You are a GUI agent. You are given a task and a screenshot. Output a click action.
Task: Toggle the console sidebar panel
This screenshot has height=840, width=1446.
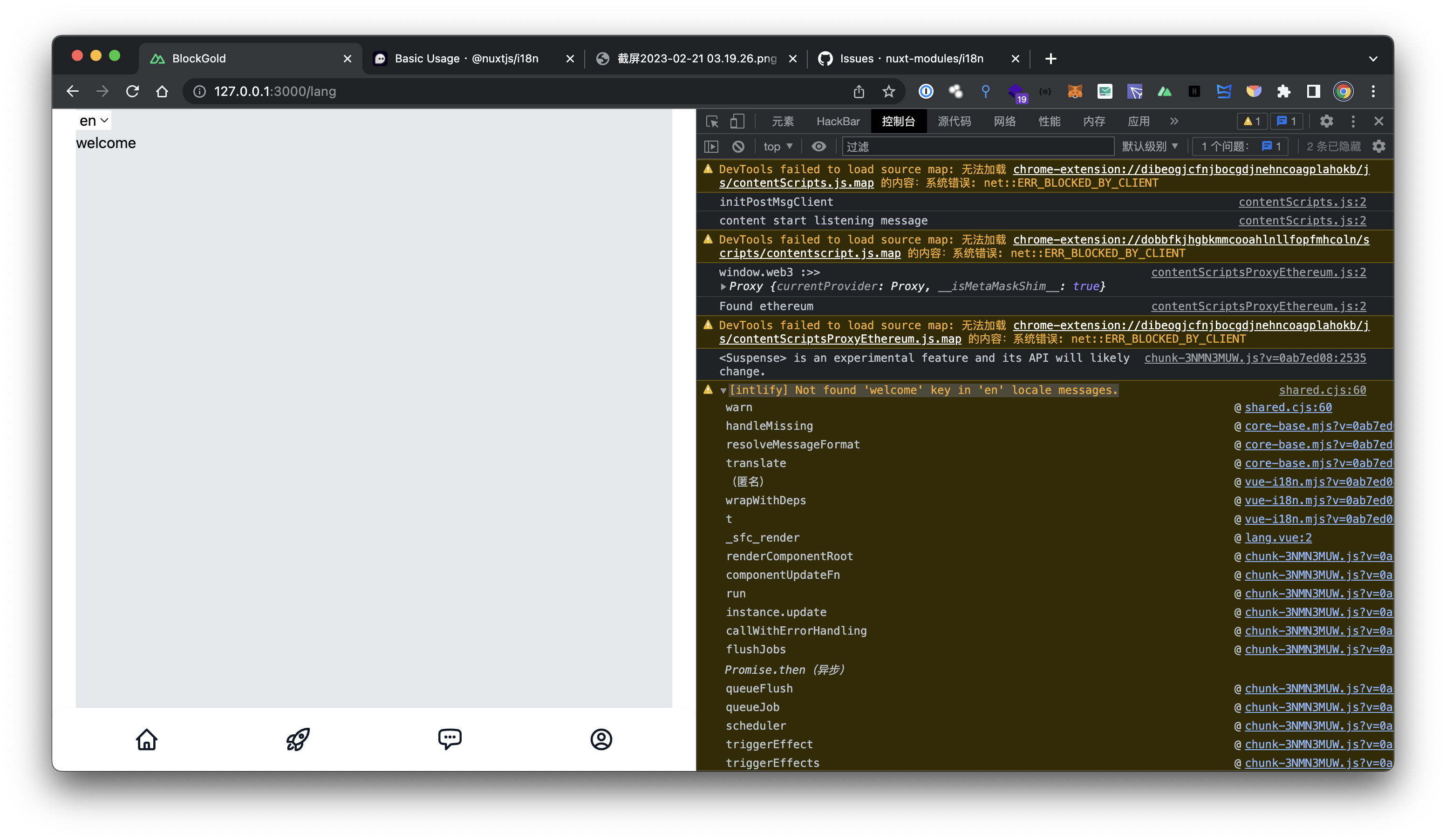(x=711, y=147)
